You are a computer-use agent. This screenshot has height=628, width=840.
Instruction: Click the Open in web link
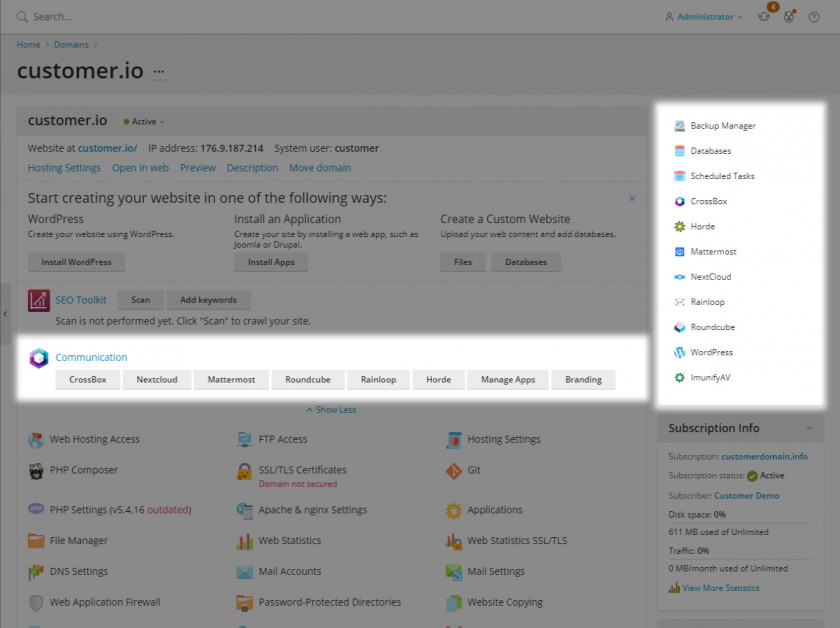(x=140, y=168)
